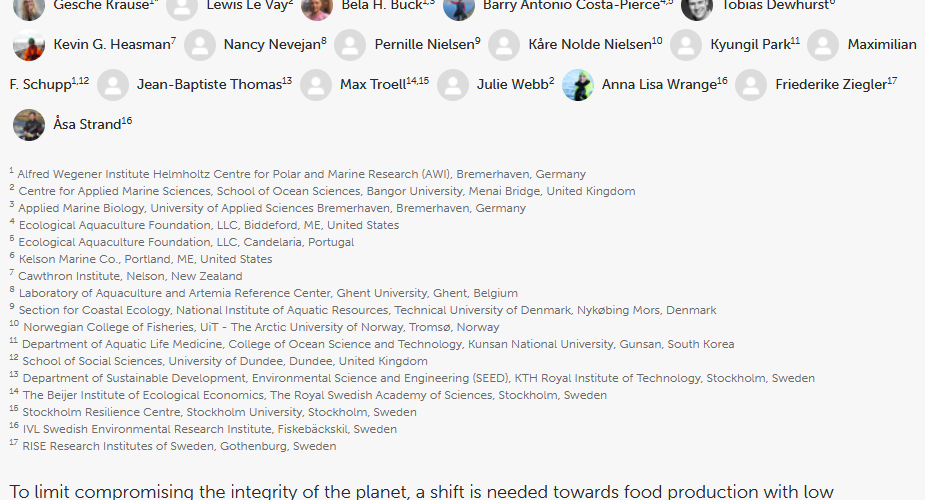
Task: Click the avatar next to Julie Webb
Action: pos(453,85)
